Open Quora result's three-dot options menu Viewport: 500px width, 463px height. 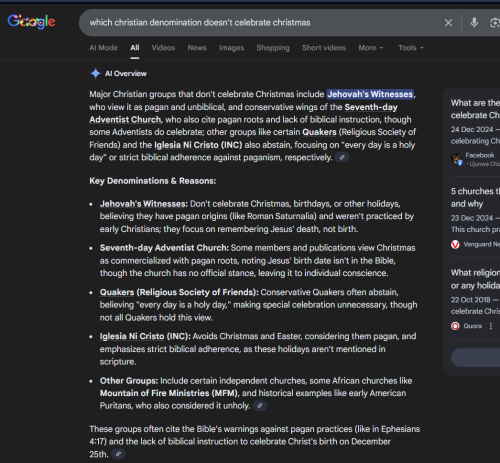click(491, 326)
